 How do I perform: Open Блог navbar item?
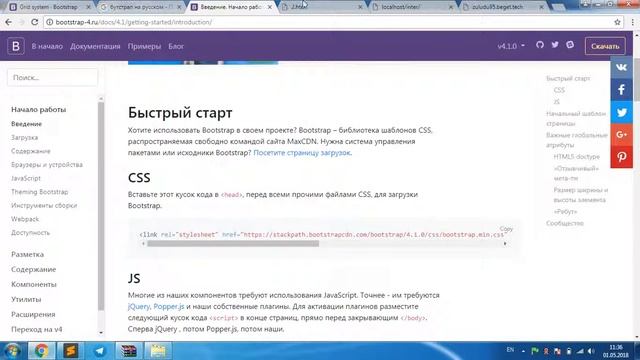pos(176,46)
